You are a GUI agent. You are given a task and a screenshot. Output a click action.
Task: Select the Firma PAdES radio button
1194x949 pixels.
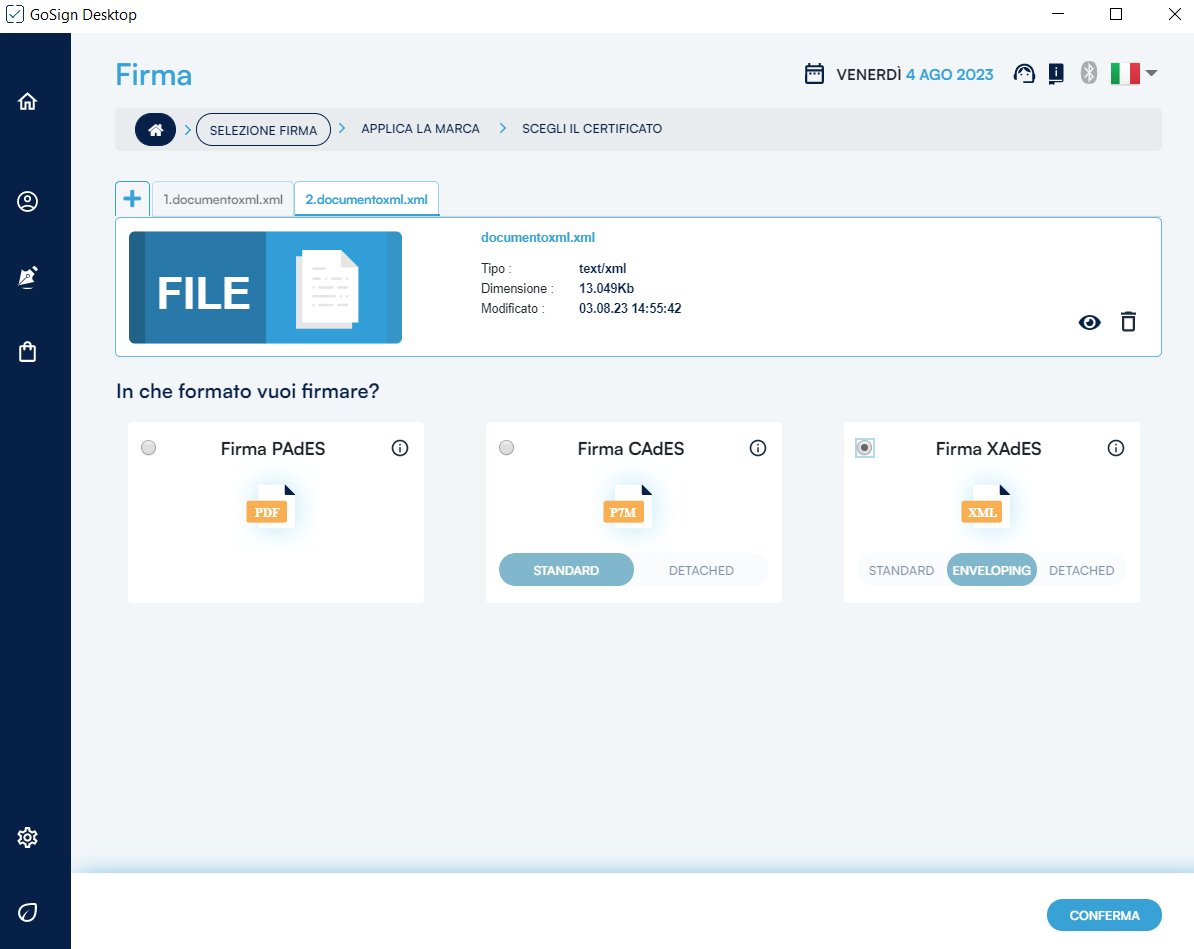click(149, 448)
